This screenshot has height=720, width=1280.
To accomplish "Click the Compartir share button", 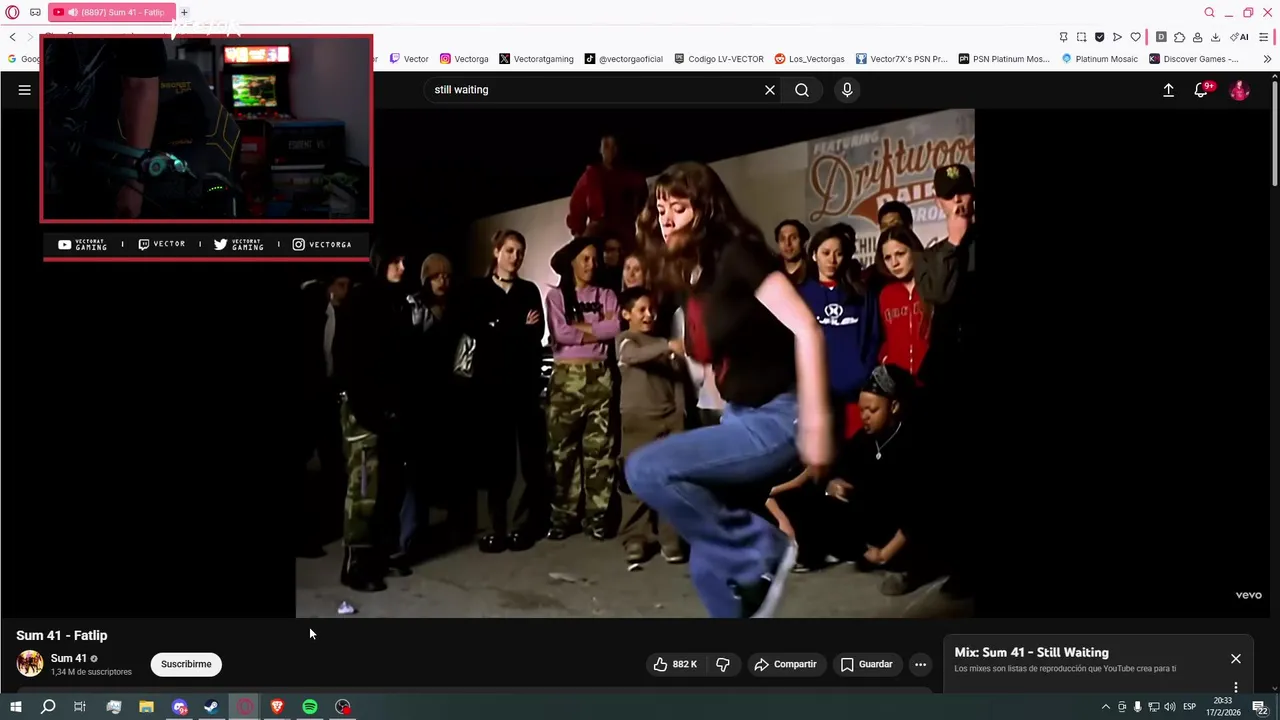I will (786, 664).
